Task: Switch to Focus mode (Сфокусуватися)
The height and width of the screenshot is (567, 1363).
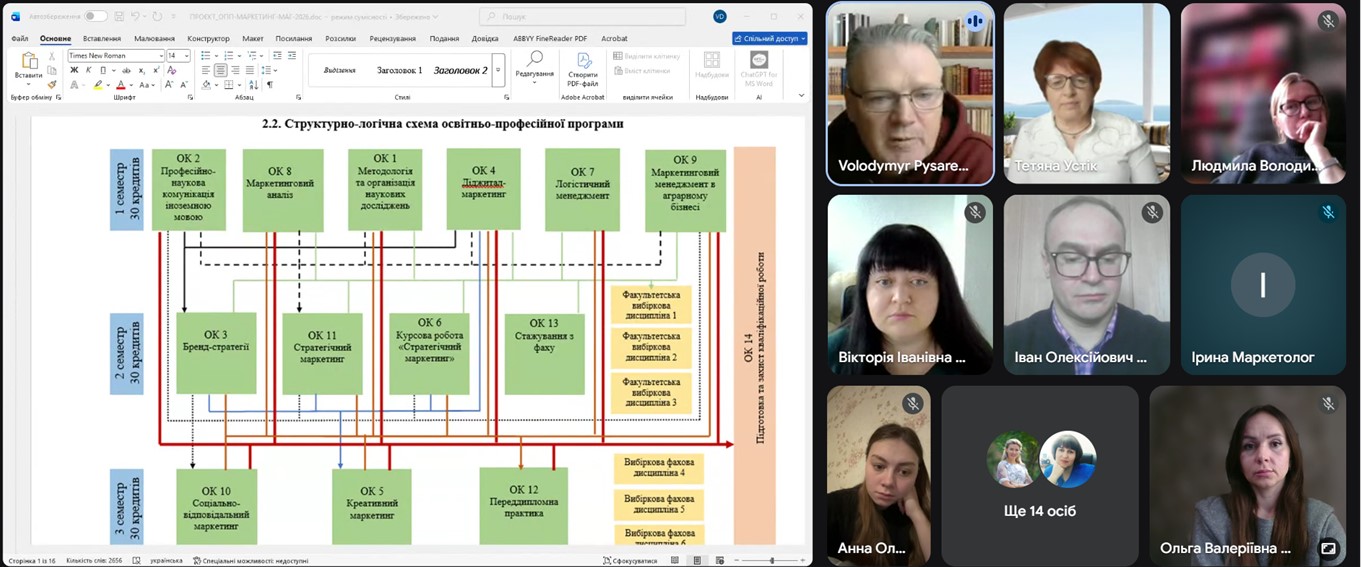Action: tap(634, 561)
